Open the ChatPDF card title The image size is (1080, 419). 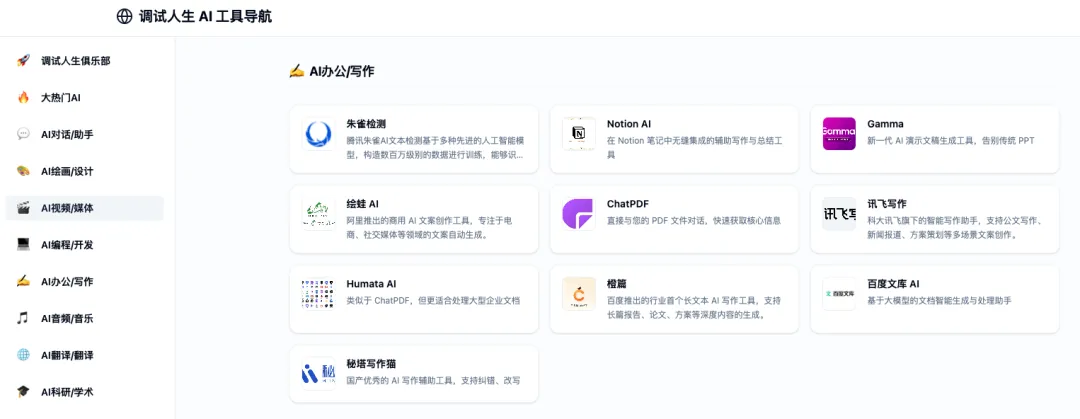pyautogui.click(x=628, y=204)
